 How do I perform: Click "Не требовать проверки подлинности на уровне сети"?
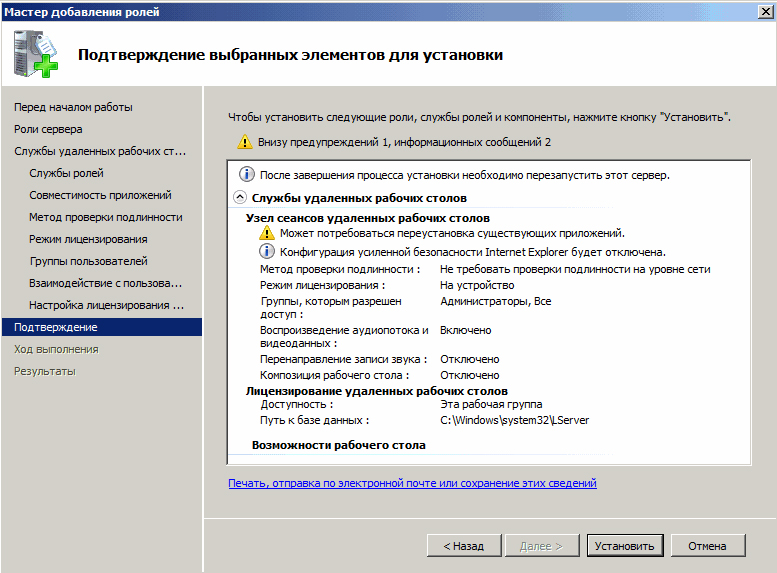click(575, 269)
